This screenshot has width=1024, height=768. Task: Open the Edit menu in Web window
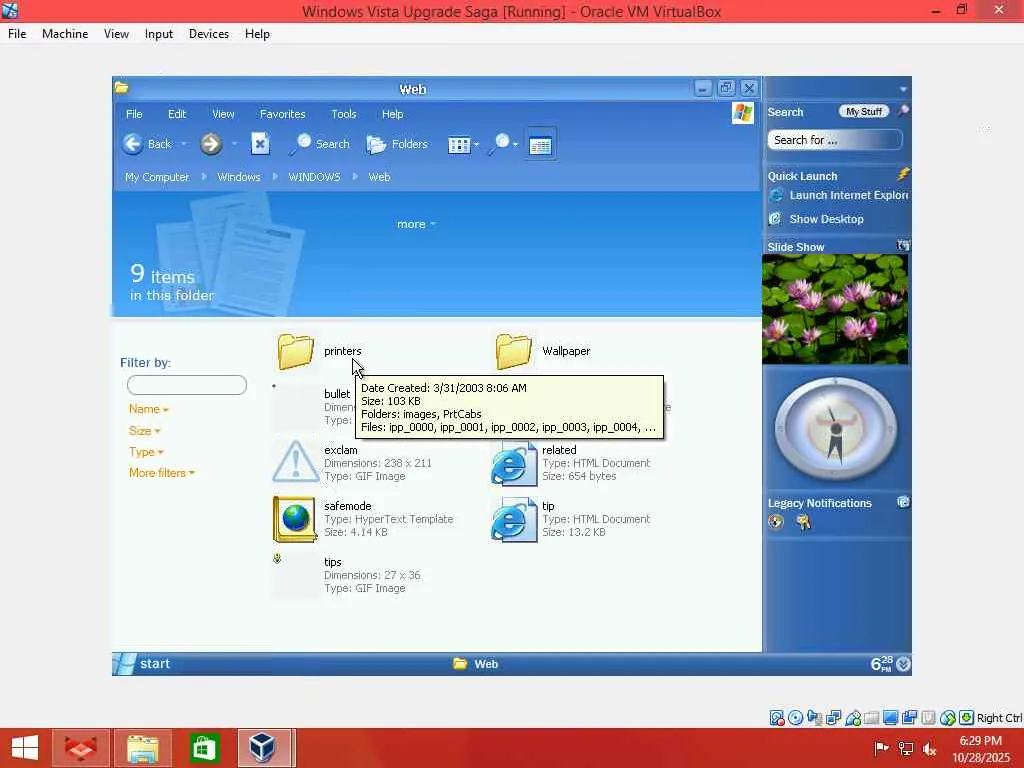pyautogui.click(x=177, y=114)
